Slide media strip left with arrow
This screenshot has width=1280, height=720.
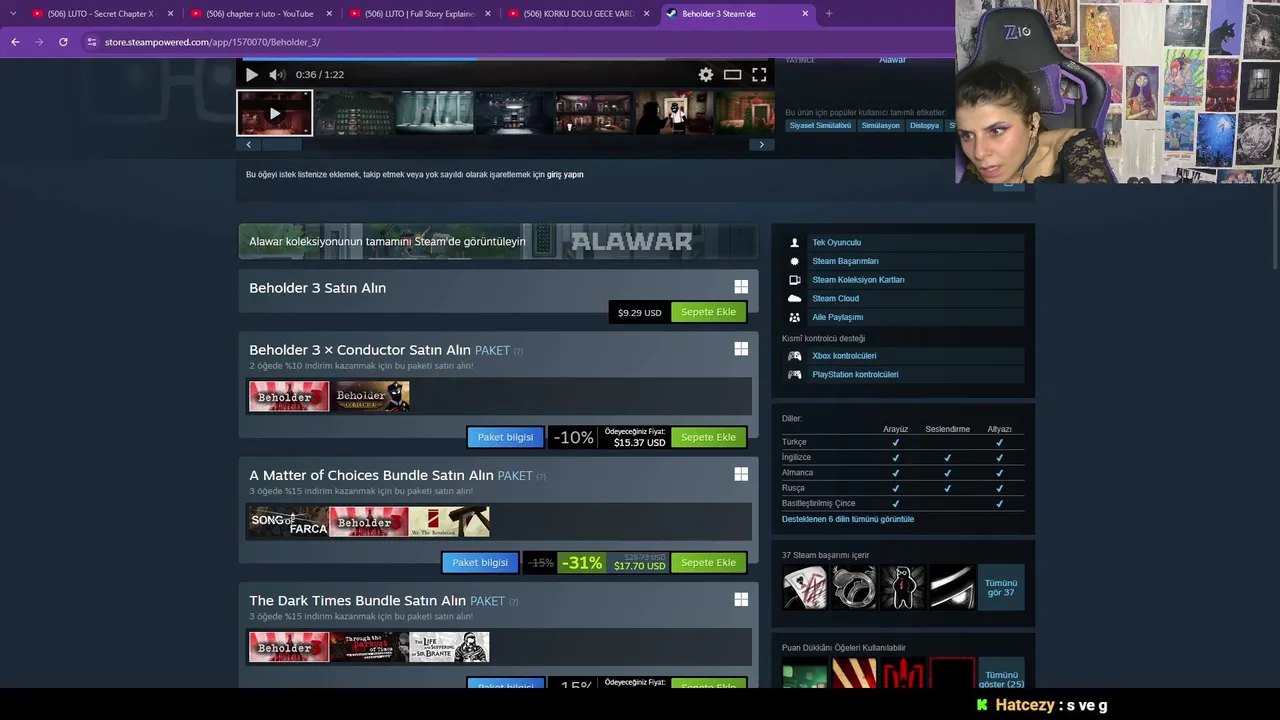(249, 145)
